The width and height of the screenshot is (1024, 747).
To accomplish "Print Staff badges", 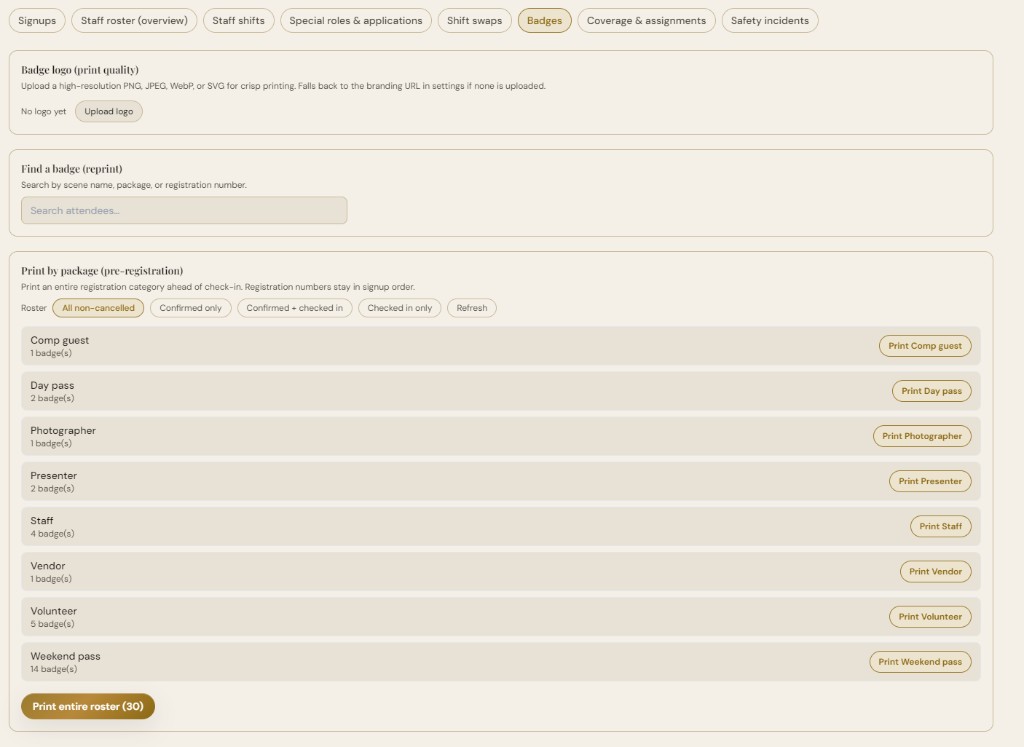I will click(x=940, y=526).
